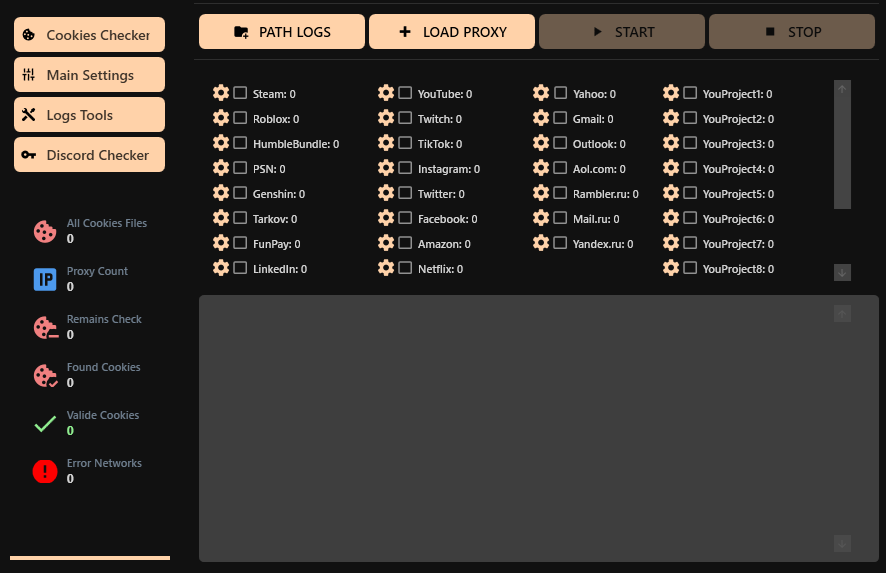Enable the Instagram checkbox

(x=405, y=168)
